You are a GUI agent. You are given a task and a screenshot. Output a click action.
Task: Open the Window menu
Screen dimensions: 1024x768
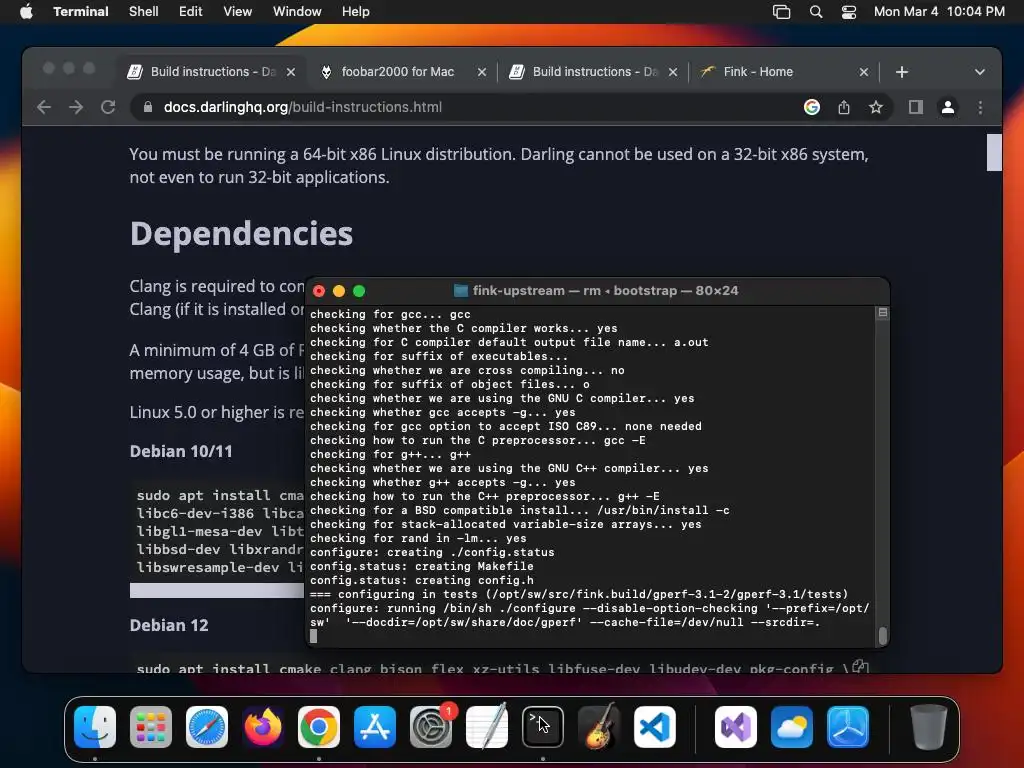pos(297,12)
